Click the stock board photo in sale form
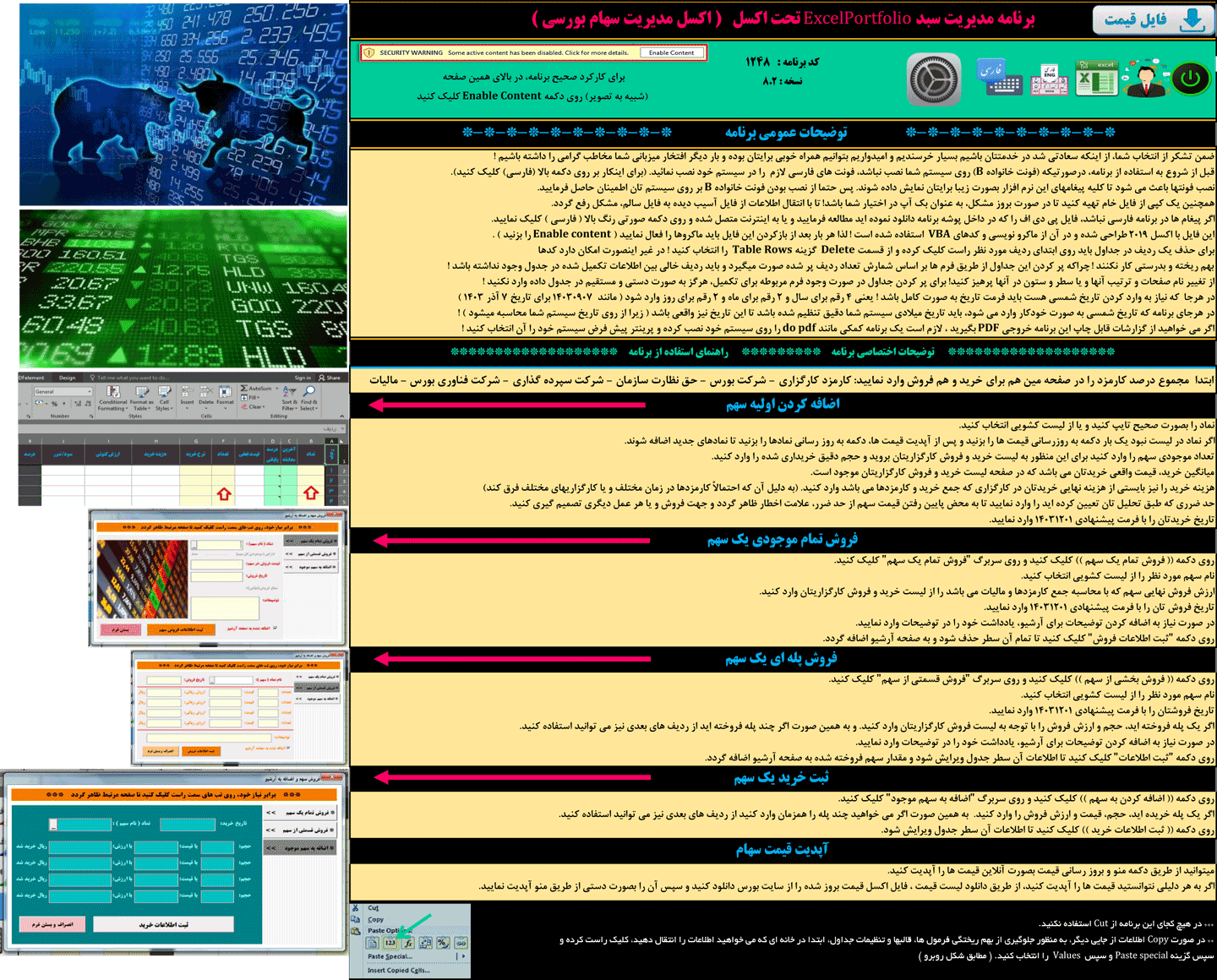Viewport: 1217px width, 980px height. point(142,579)
